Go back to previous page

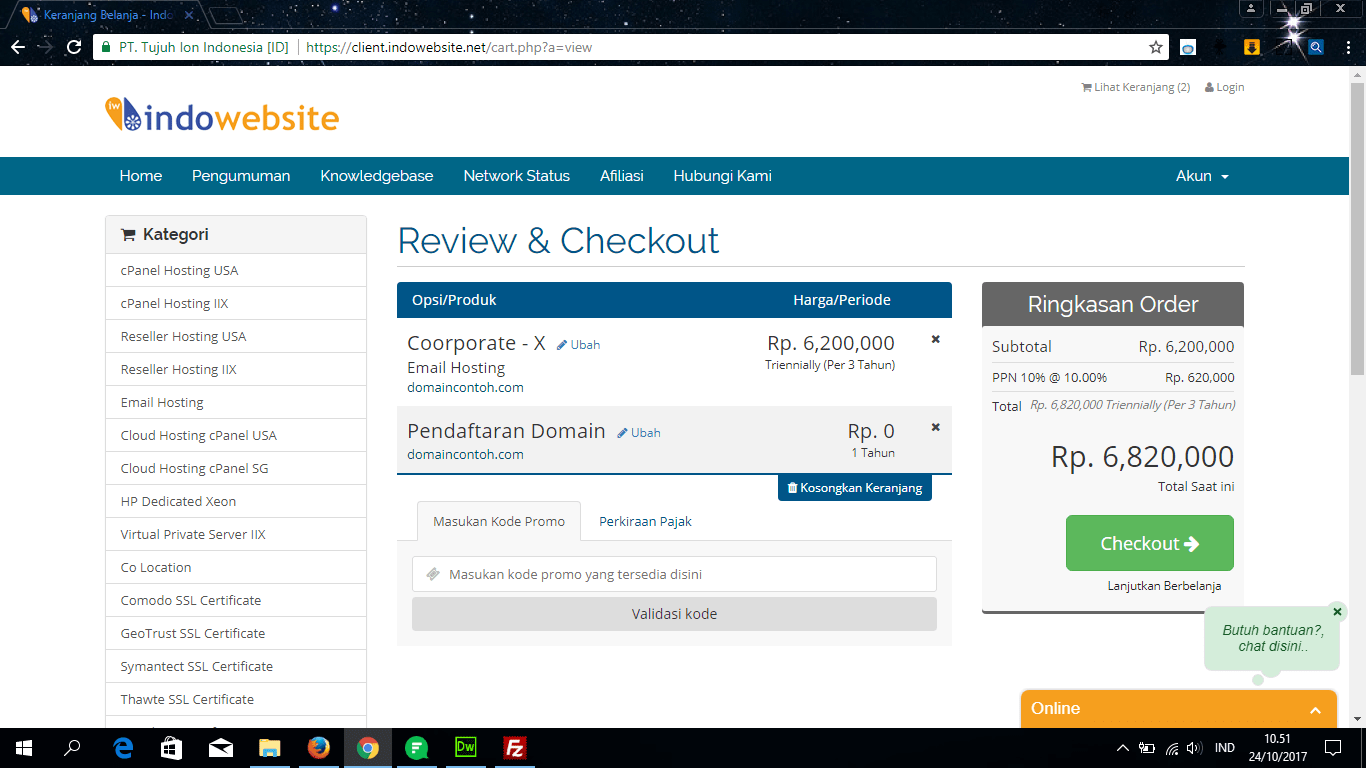click(18, 47)
